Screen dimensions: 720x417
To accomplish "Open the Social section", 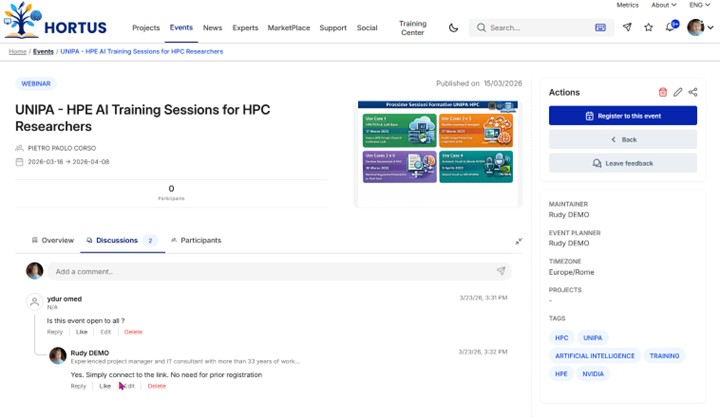I will 367,28.
